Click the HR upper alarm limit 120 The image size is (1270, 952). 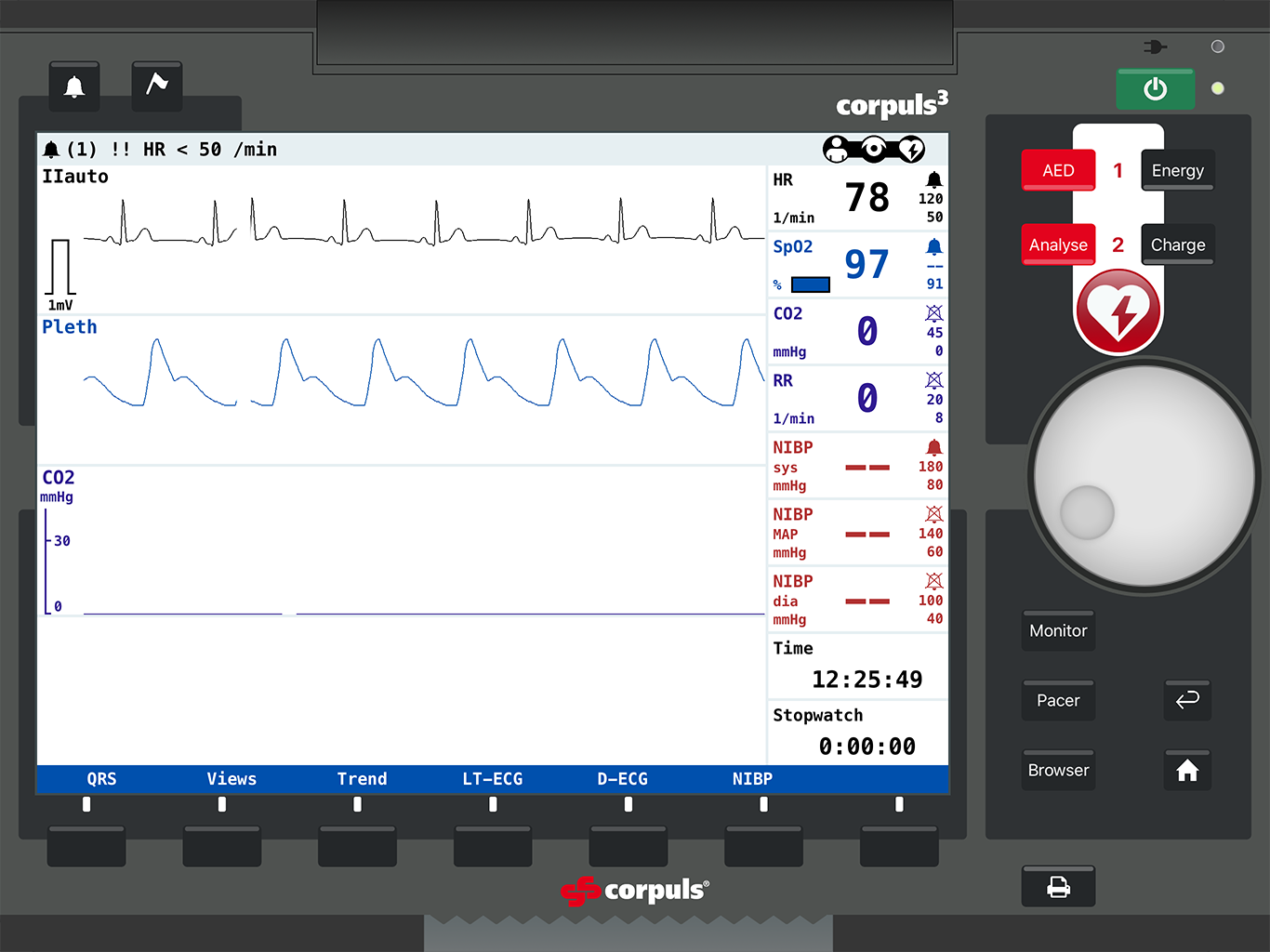(931, 199)
